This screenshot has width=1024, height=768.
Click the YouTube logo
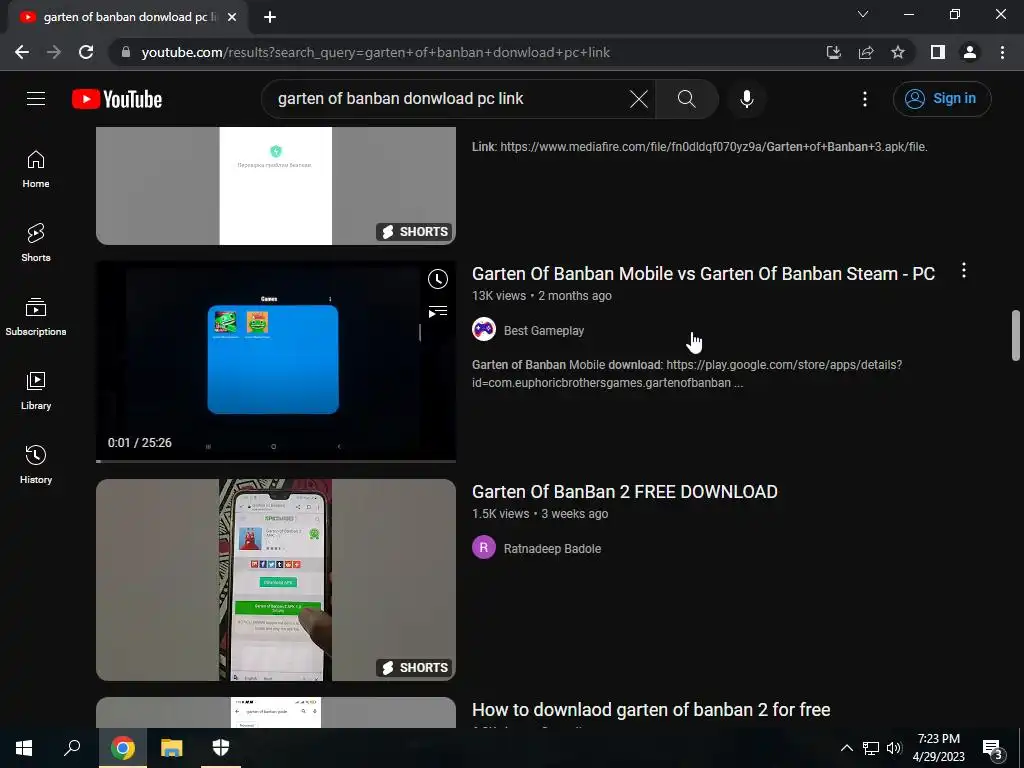(117, 99)
